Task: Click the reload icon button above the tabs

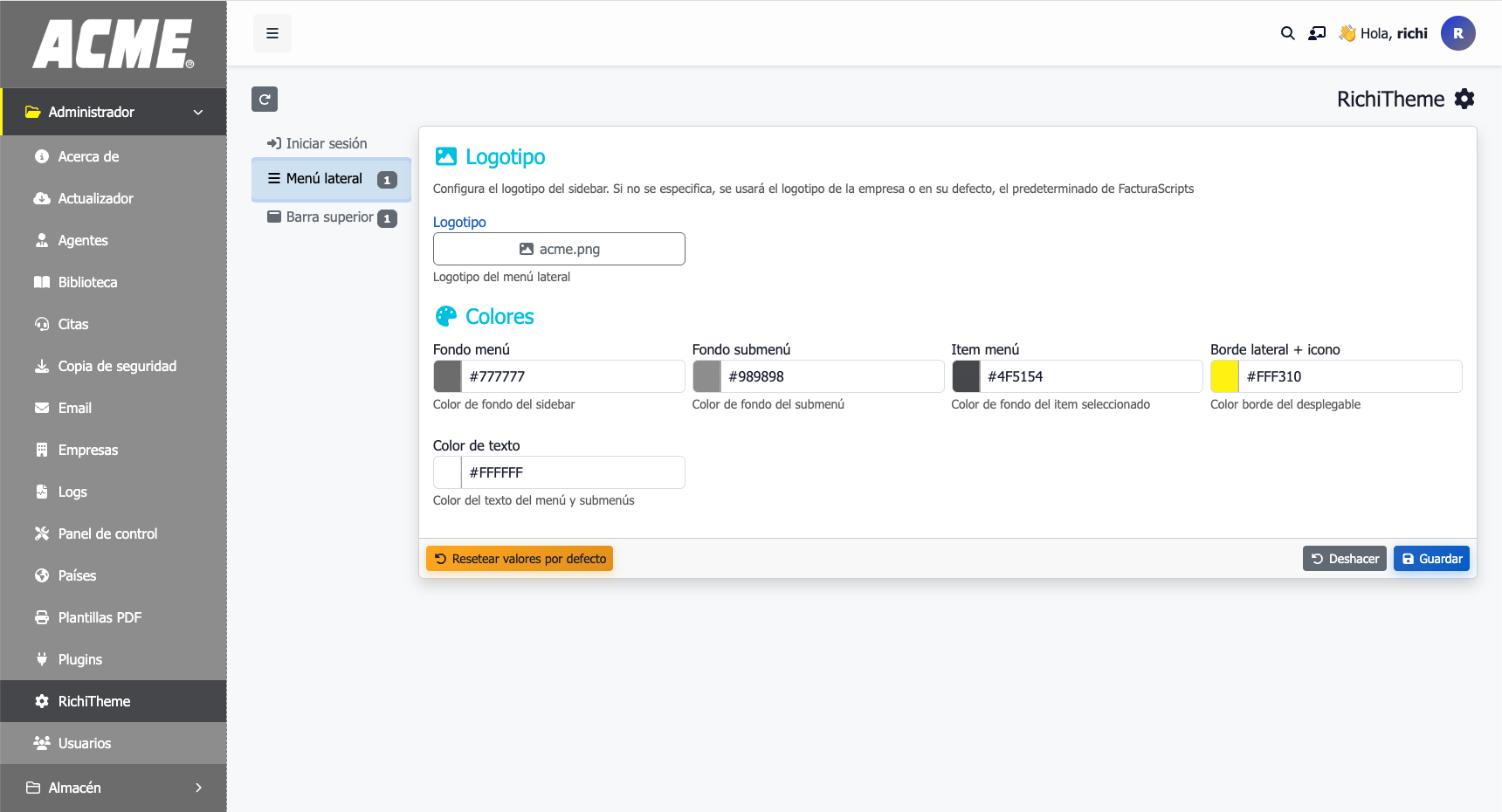Action: click(x=265, y=100)
